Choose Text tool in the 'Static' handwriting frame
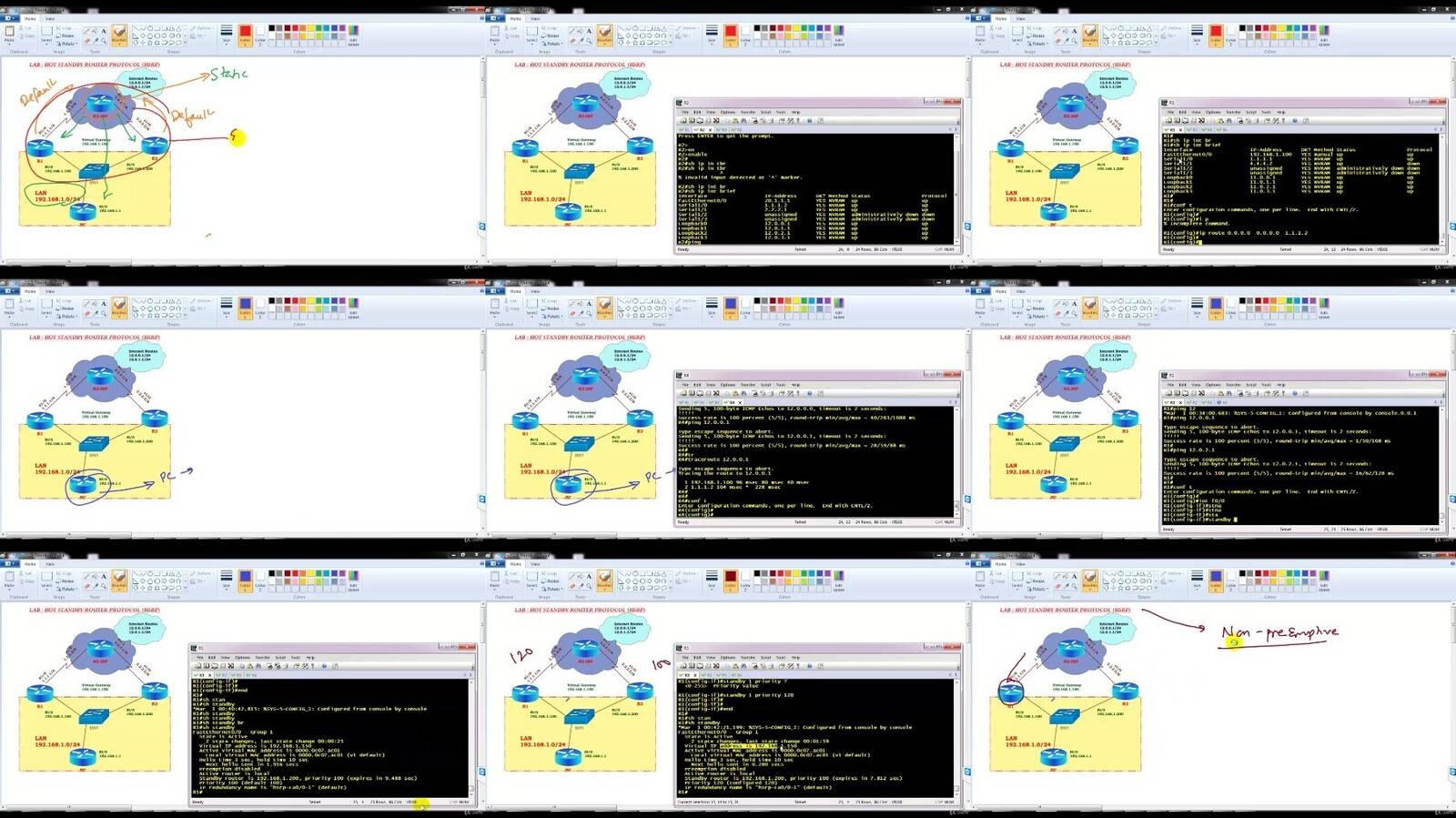 pos(104,30)
